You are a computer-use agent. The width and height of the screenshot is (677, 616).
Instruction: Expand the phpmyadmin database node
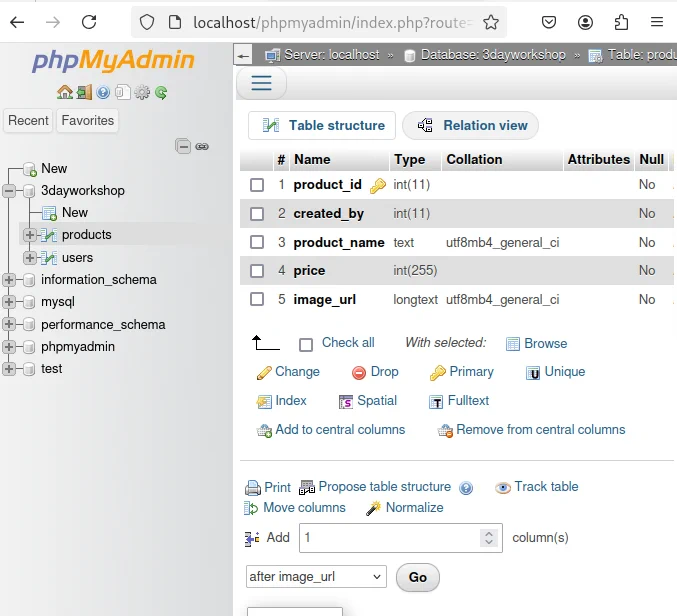(9, 347)
